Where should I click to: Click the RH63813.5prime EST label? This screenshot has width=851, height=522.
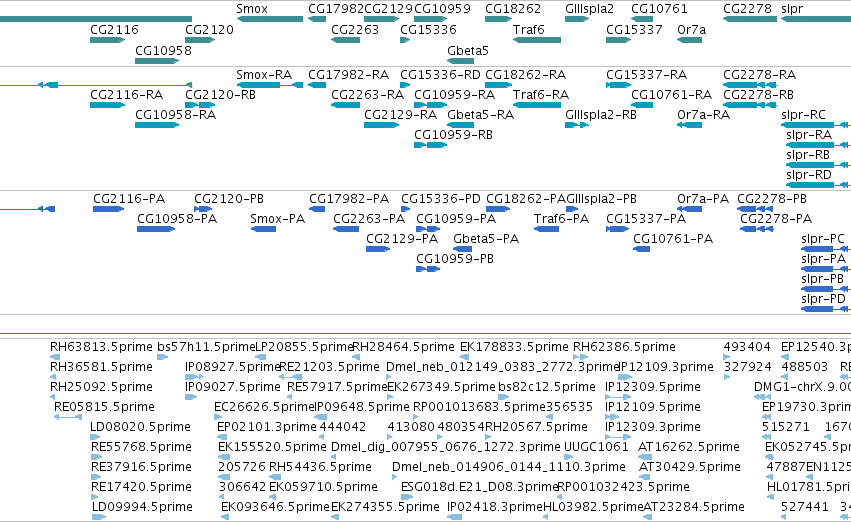pyautogui.click(x=101, y=347)
